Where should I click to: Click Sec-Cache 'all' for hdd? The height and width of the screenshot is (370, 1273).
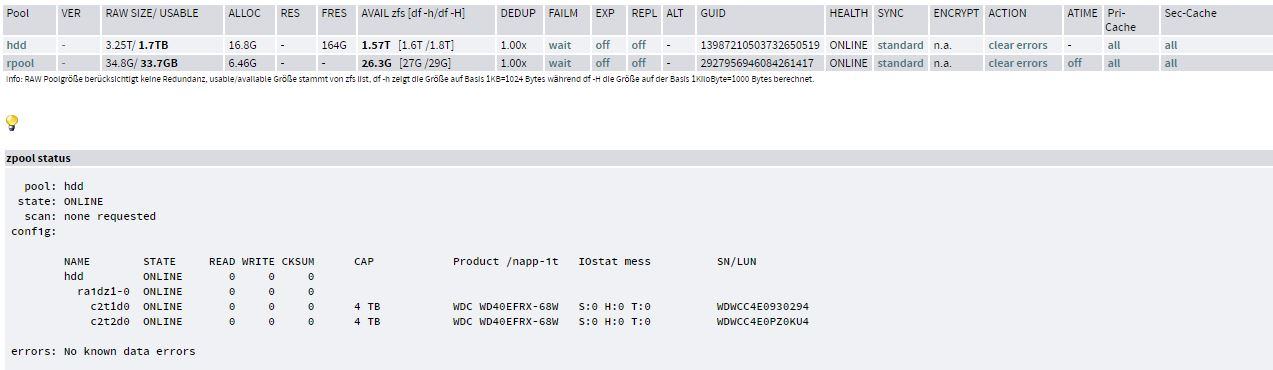coord(1171,45)
